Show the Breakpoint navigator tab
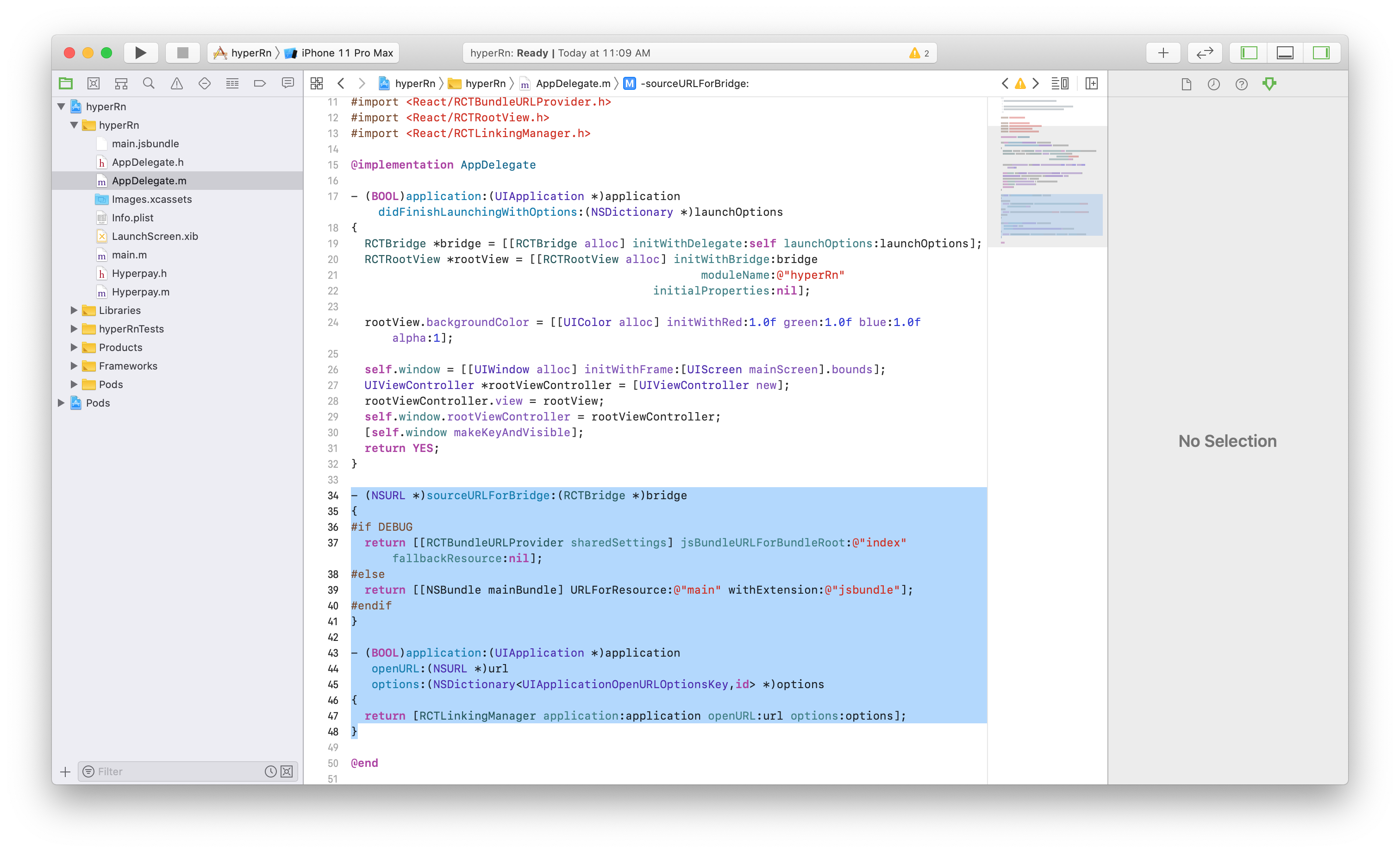Image resolution: width=1400 pixels, height=853 pixels. coord(260,83)
